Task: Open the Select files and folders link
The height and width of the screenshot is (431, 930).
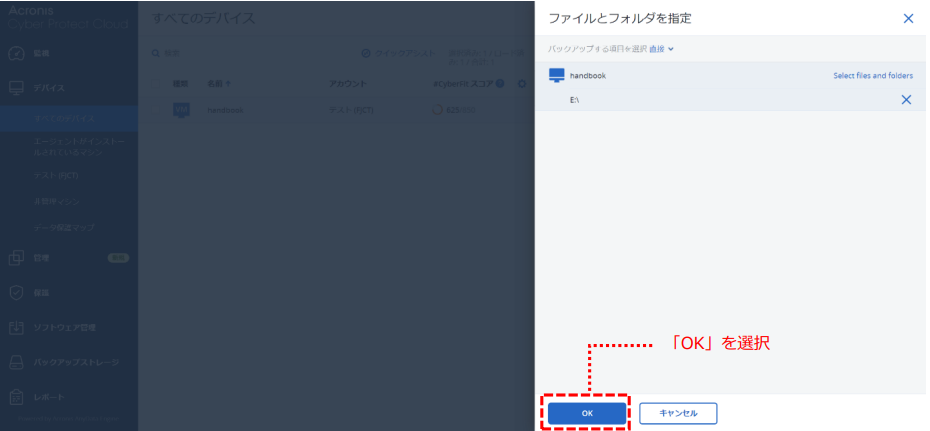Action: click(872, 76)
